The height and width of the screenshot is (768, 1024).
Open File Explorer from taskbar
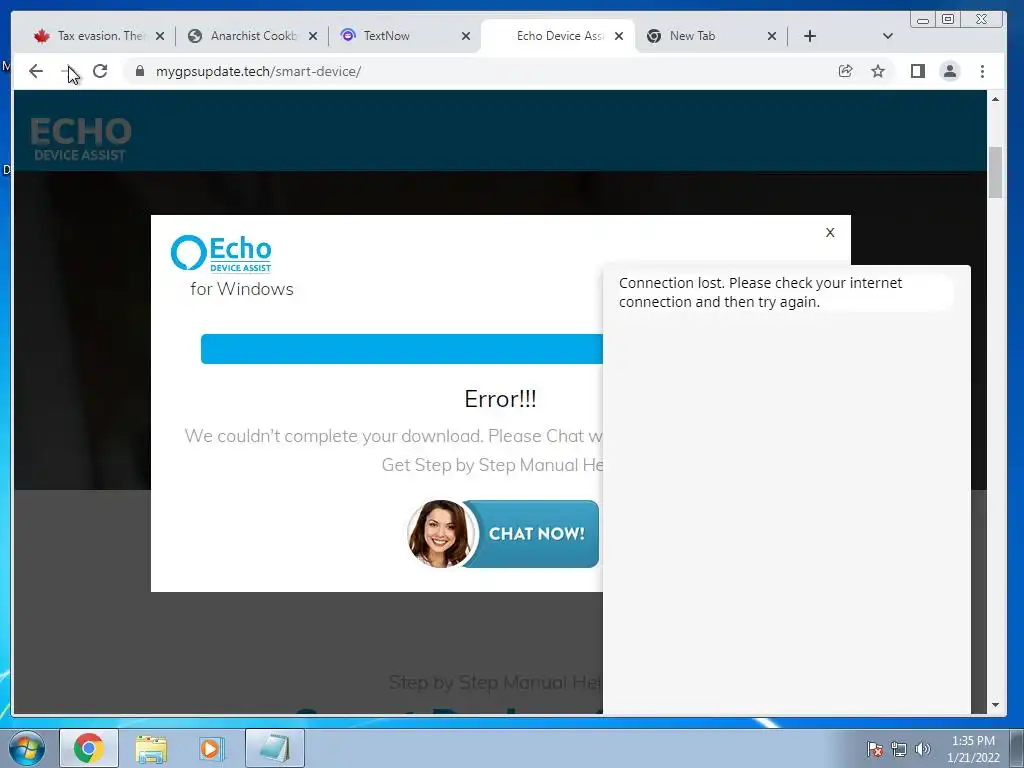[x=151, y=748]
